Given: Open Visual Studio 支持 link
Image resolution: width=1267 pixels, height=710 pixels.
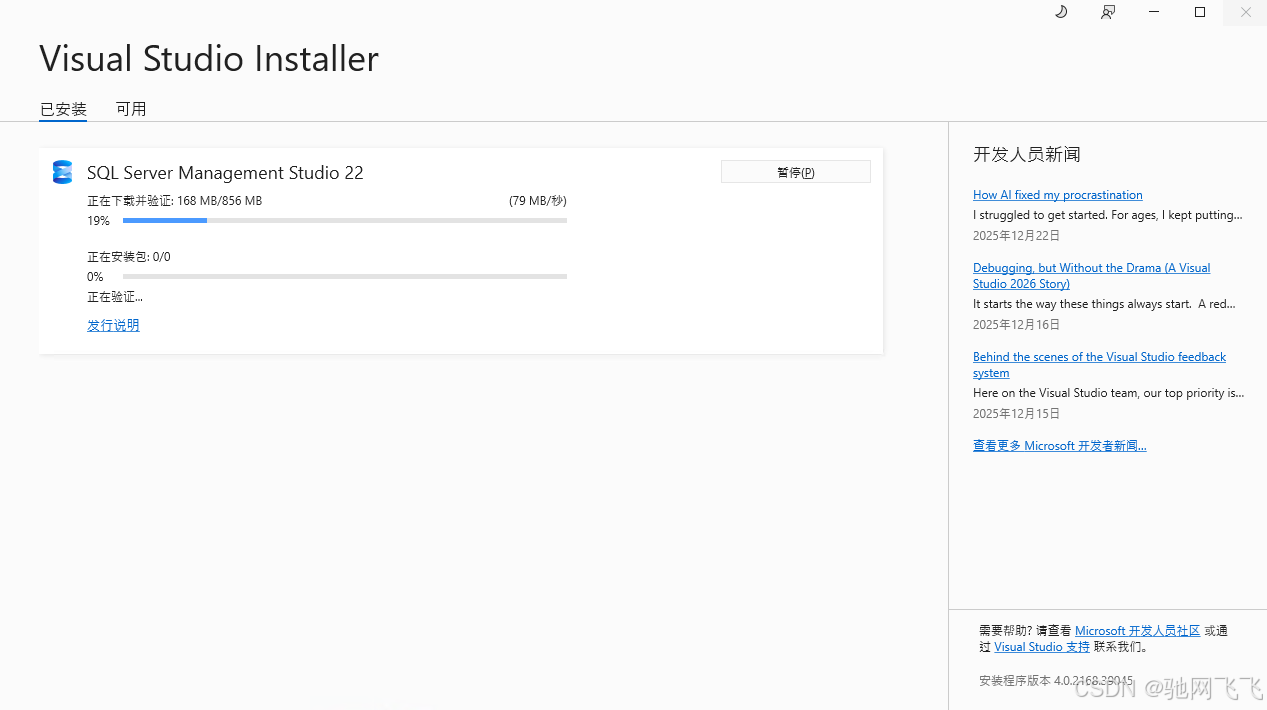Looking at the screenshot, I should tap(1042, 647).
